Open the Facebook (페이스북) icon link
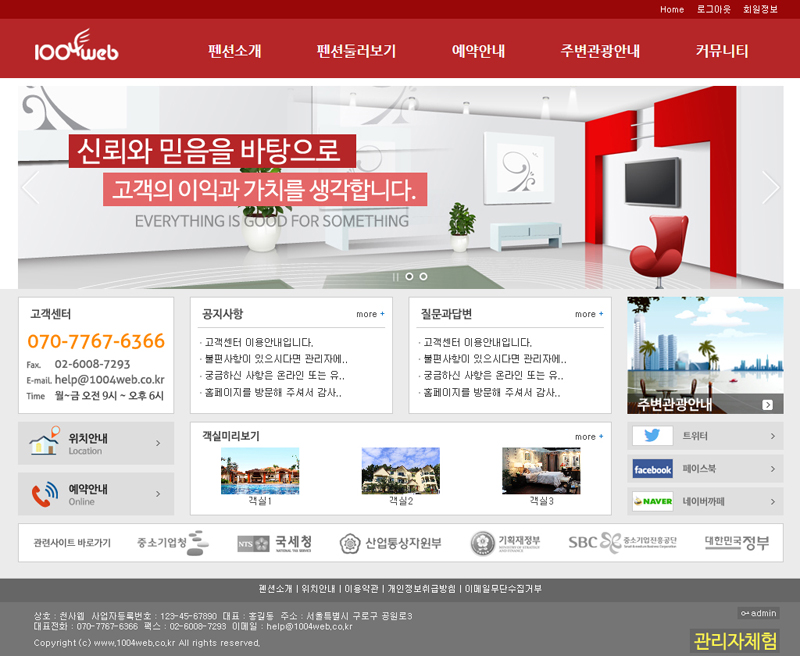Screen dimensions: 800x656 pos(652,469)
